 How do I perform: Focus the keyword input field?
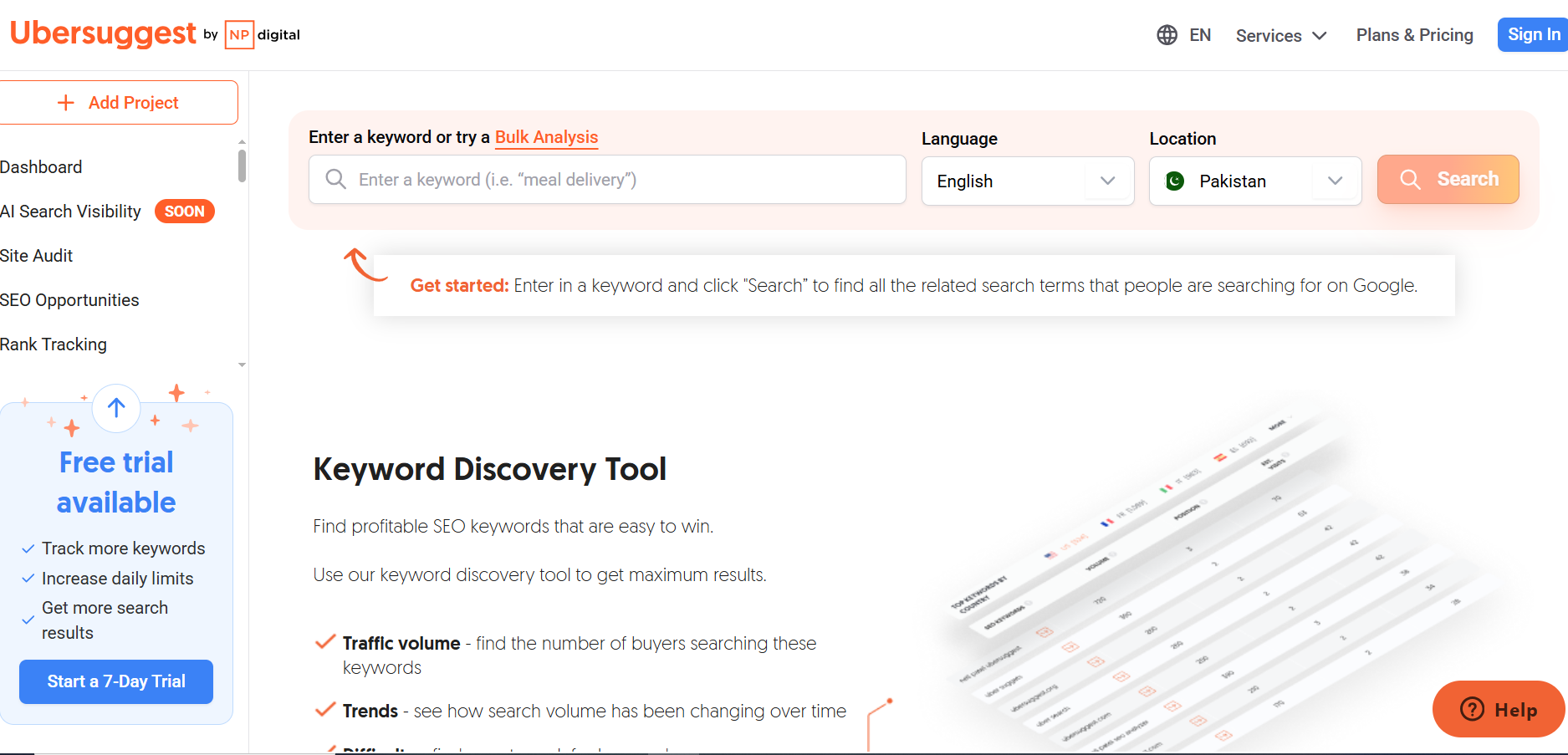click(x=607, y=179)
